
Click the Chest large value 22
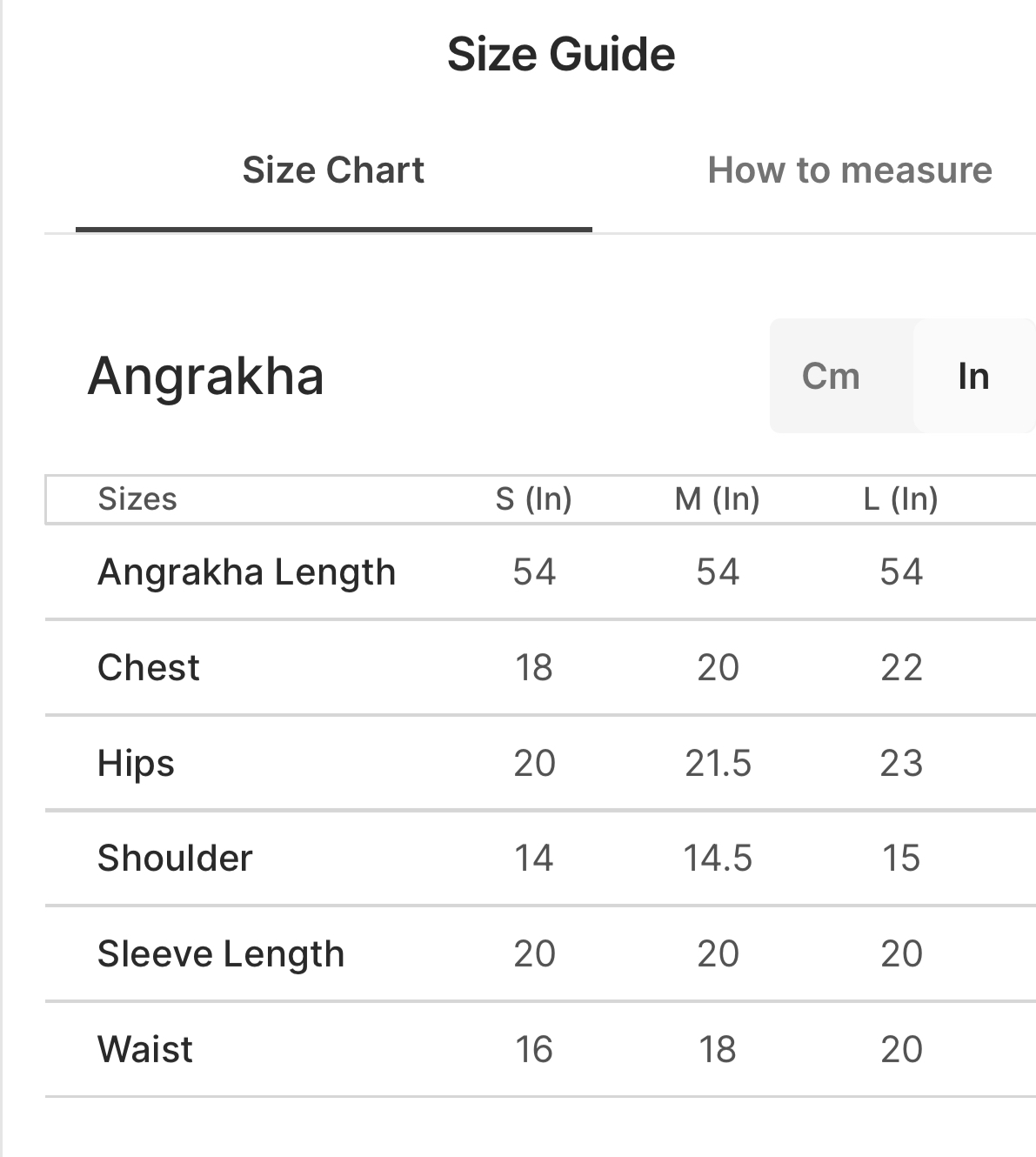coord(901,668)
